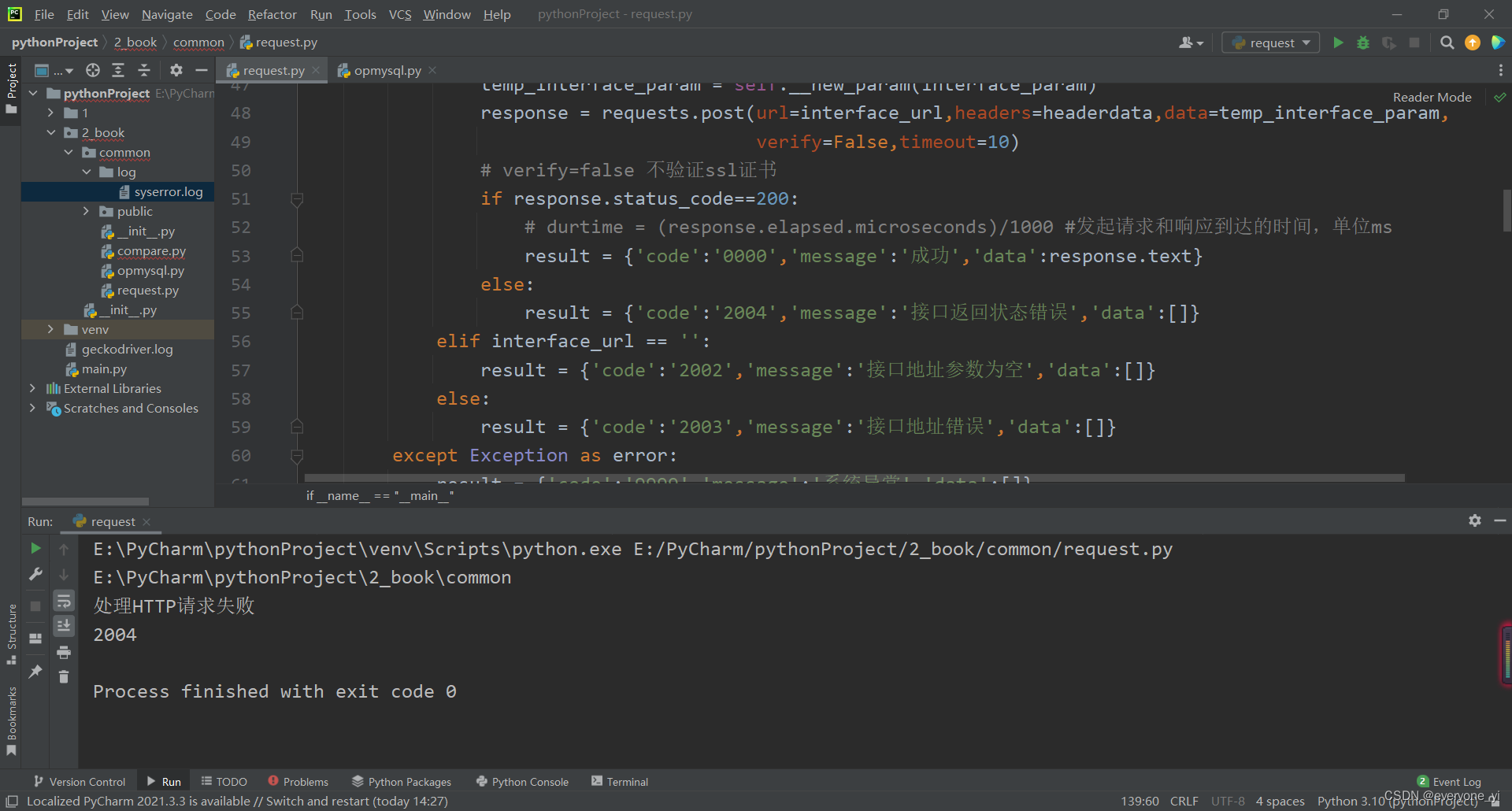Screen dimensions: 1512x811
Task: Open Run panel gear options
Action: click(x=1475, y=520)
